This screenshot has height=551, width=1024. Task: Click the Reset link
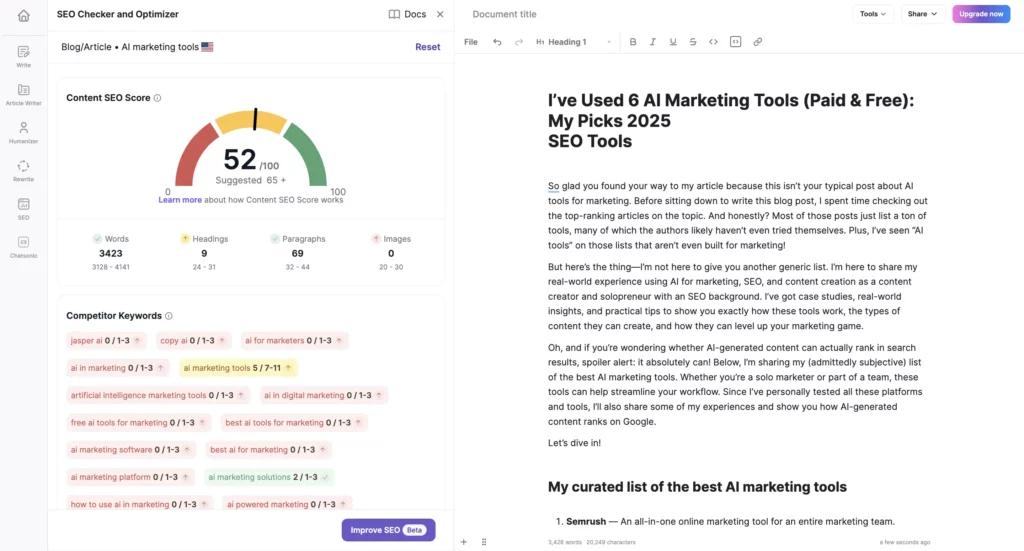click(428, 47)
